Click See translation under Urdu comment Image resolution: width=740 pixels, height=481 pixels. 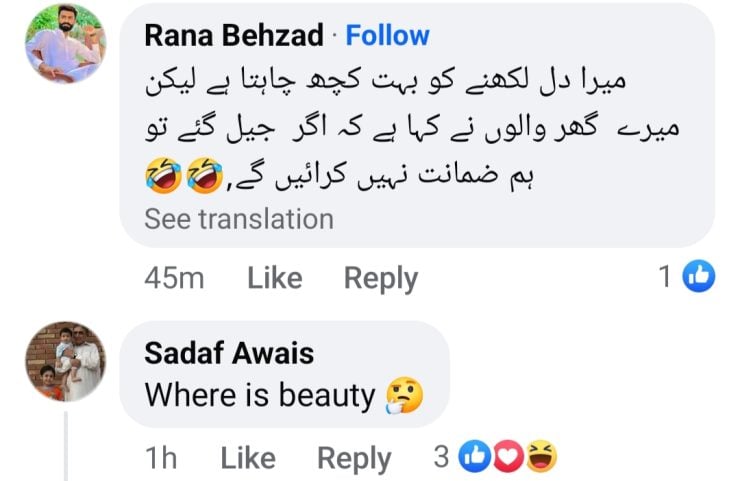point(239,219)
